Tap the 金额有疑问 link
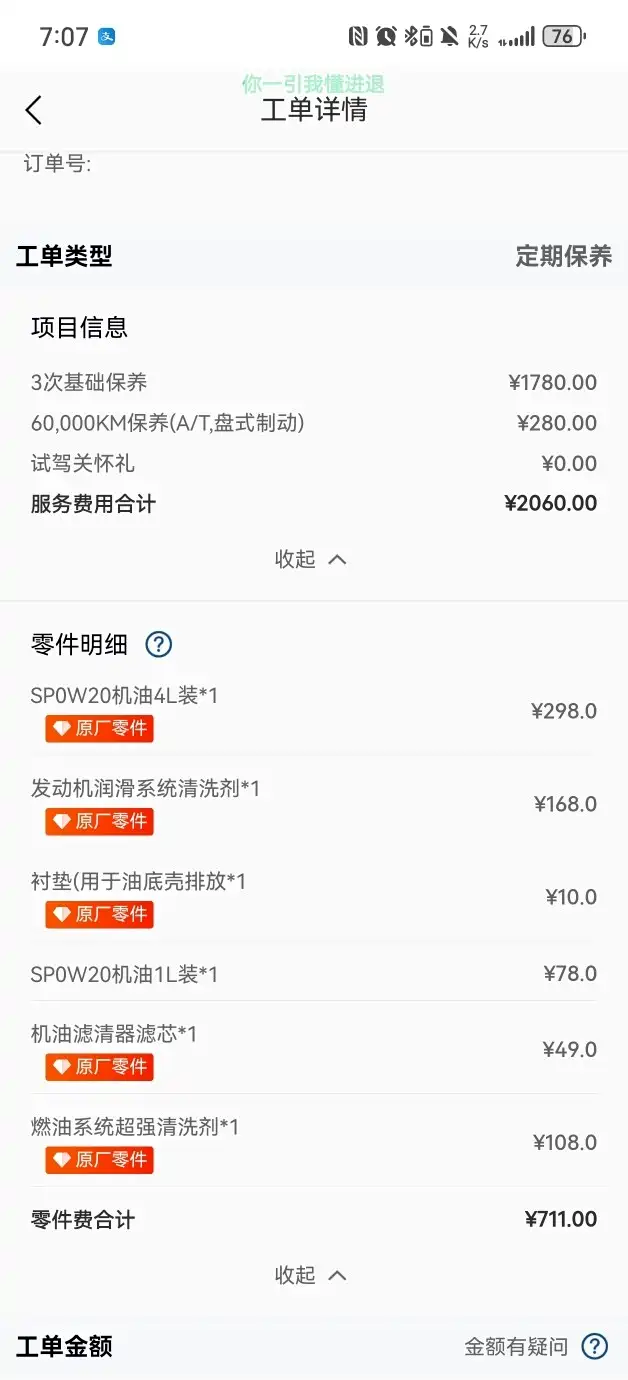The height and width of the screenshot is (1380, 628). 516,1346
